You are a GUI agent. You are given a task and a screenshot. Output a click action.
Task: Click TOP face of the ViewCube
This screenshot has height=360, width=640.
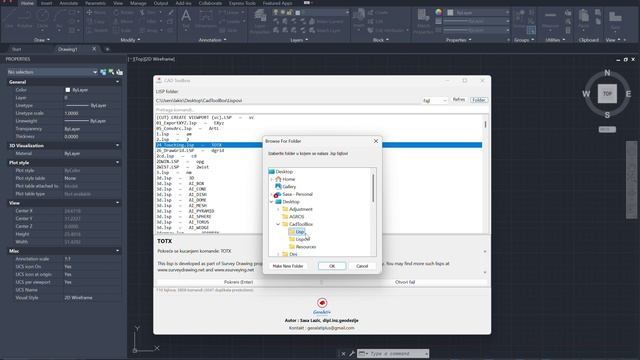(x=607, y=93)
